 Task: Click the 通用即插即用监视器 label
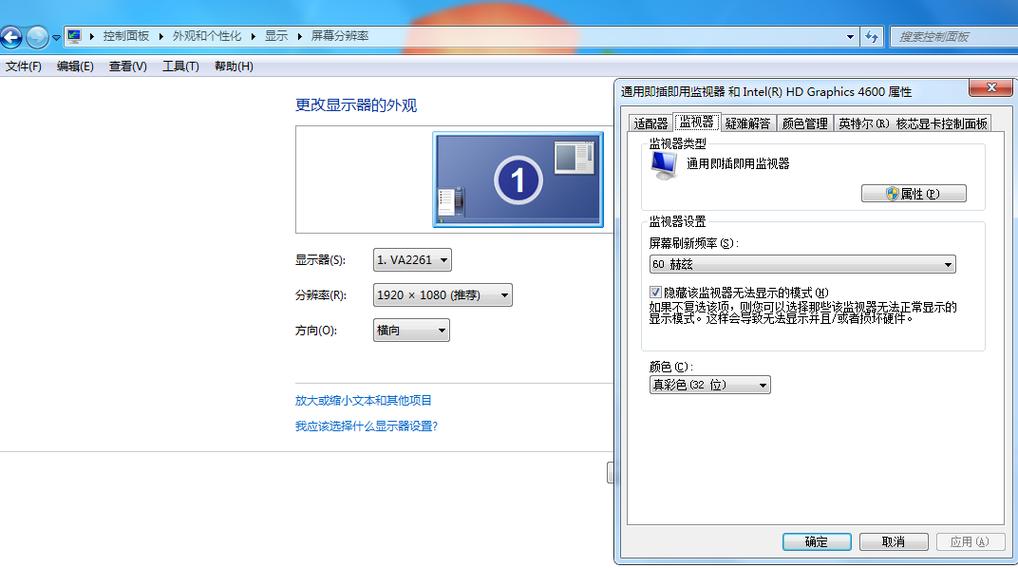738,164
